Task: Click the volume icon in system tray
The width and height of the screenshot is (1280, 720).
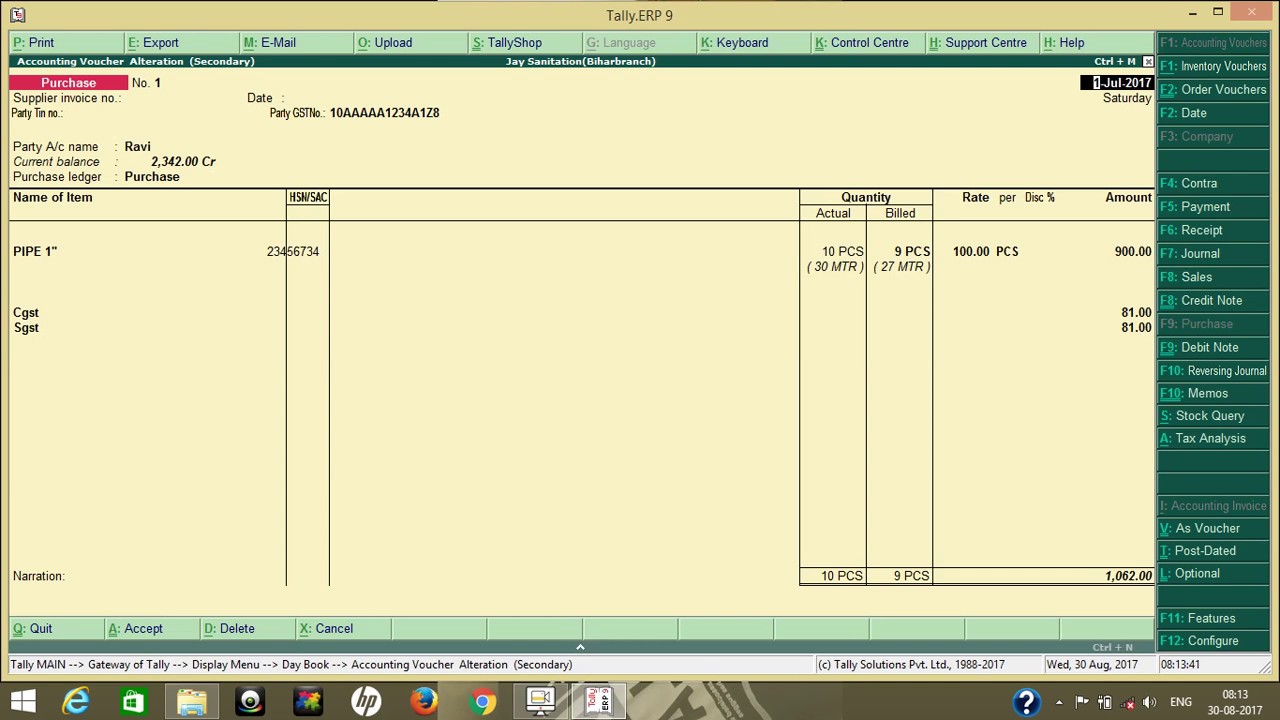Action: point(1150,702)
